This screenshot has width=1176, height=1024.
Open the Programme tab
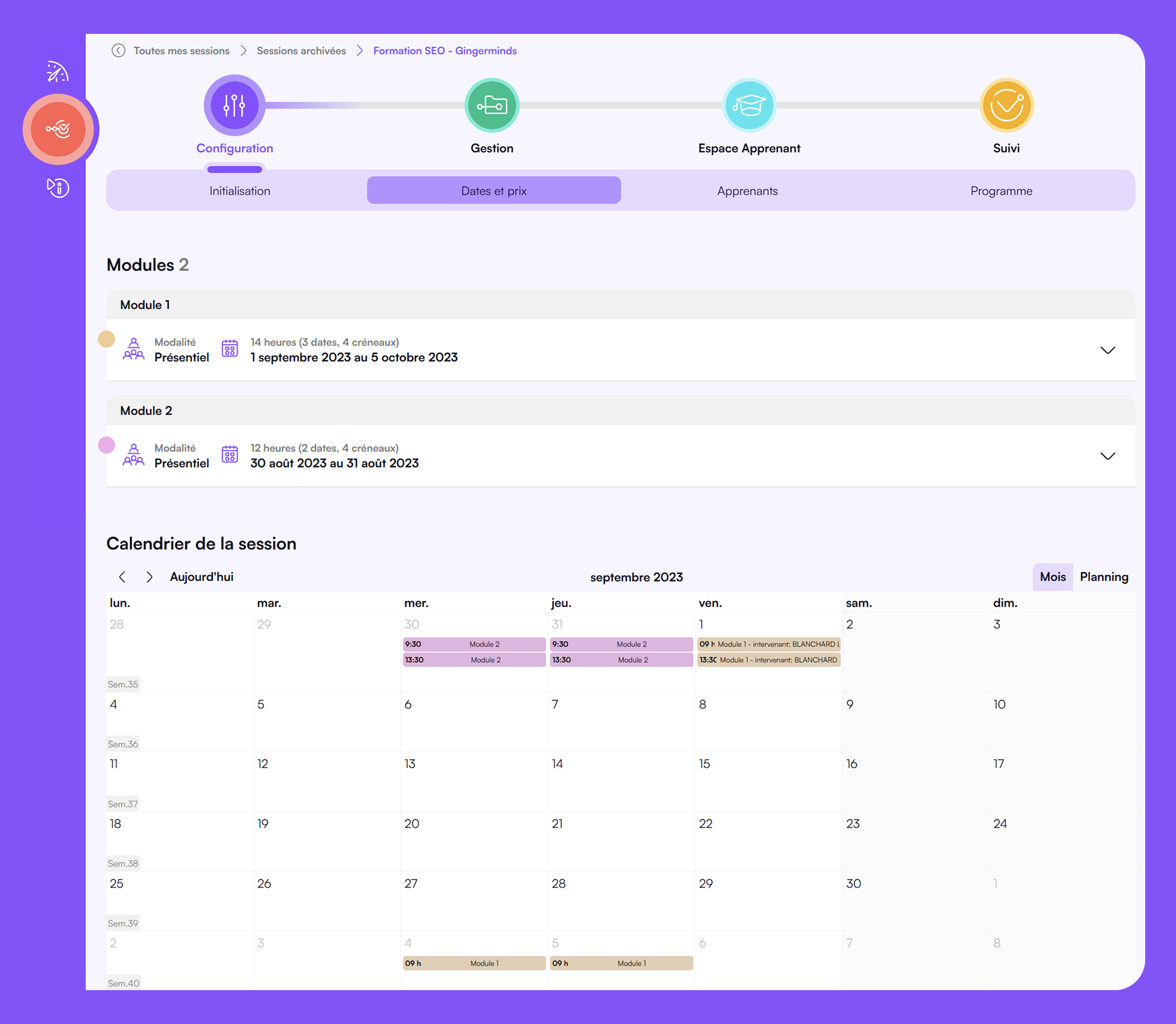click(1001, 191)
